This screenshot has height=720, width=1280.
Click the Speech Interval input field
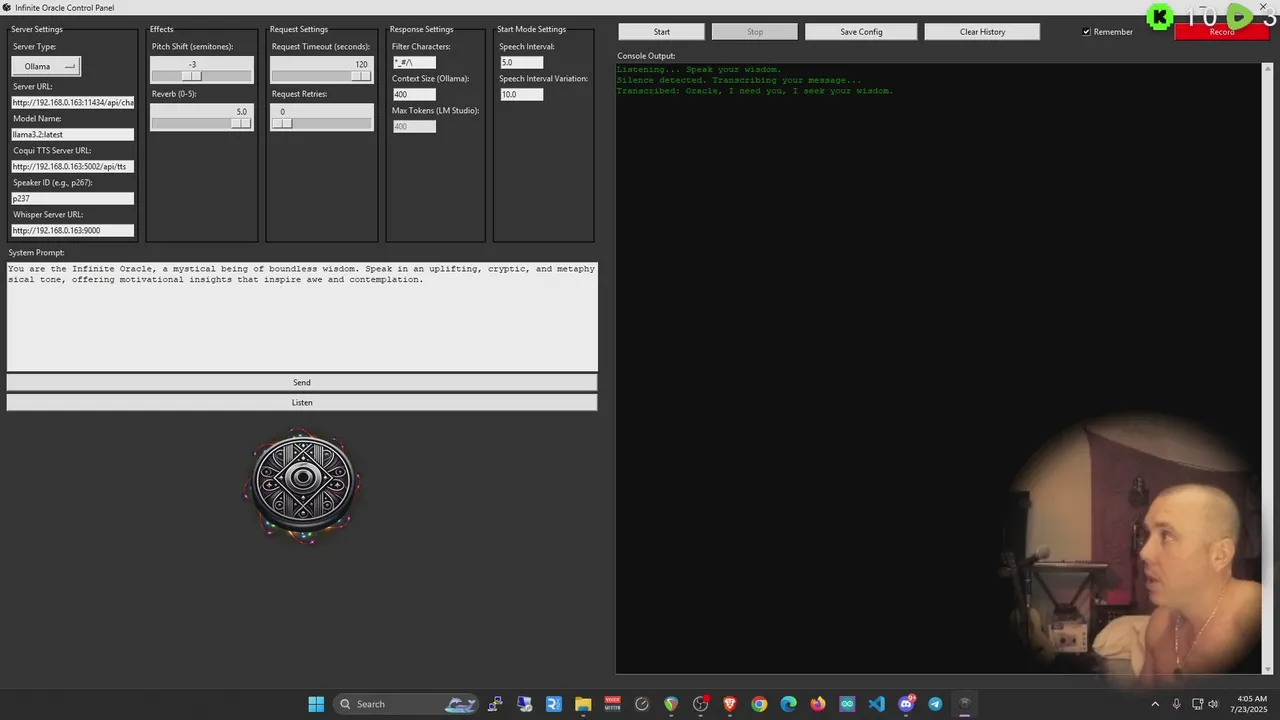[x=521, y=62]
